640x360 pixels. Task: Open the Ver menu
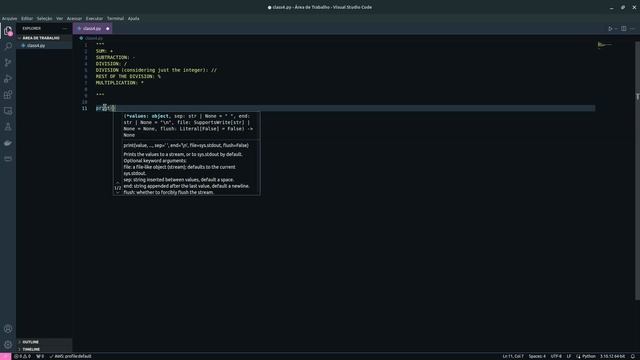pos(60,18)
